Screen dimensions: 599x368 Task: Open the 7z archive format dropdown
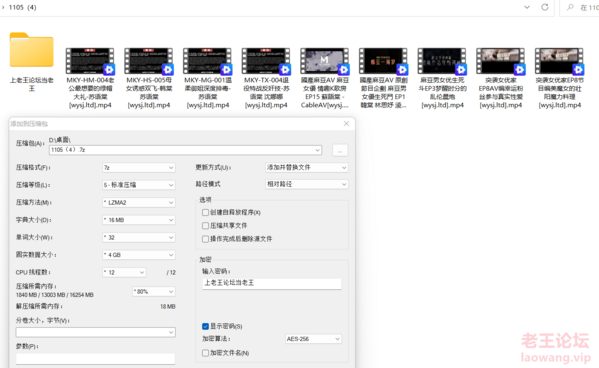pyautogui.click(x=139, y=168)
